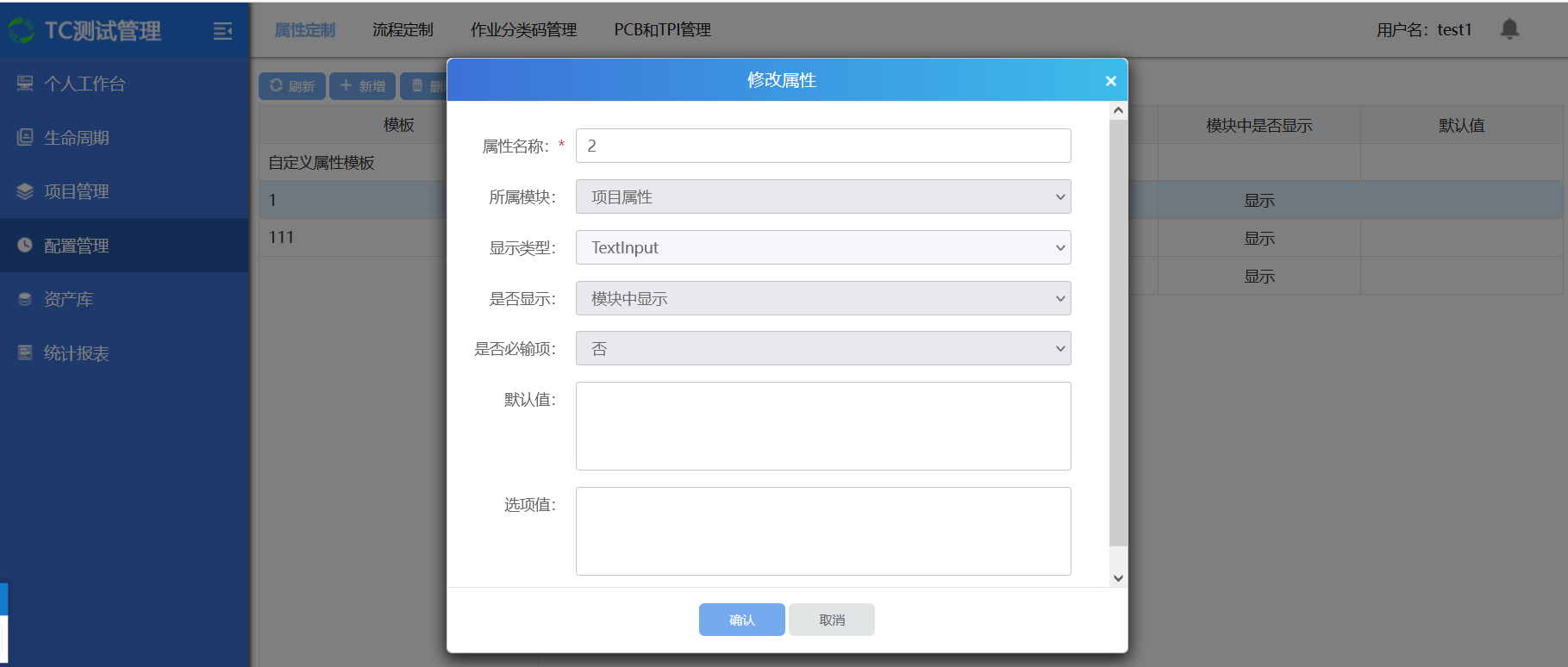Image resolution: width=1568 pixels, height=667 pixels.
Task: Click the notification bell icon
Action: click(1509, 29)
